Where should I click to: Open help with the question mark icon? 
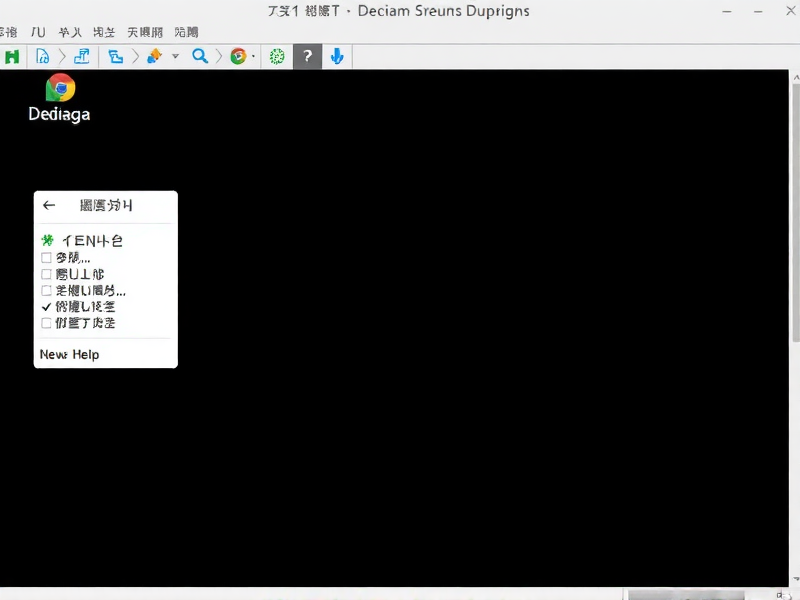click(x=307, y=57)
